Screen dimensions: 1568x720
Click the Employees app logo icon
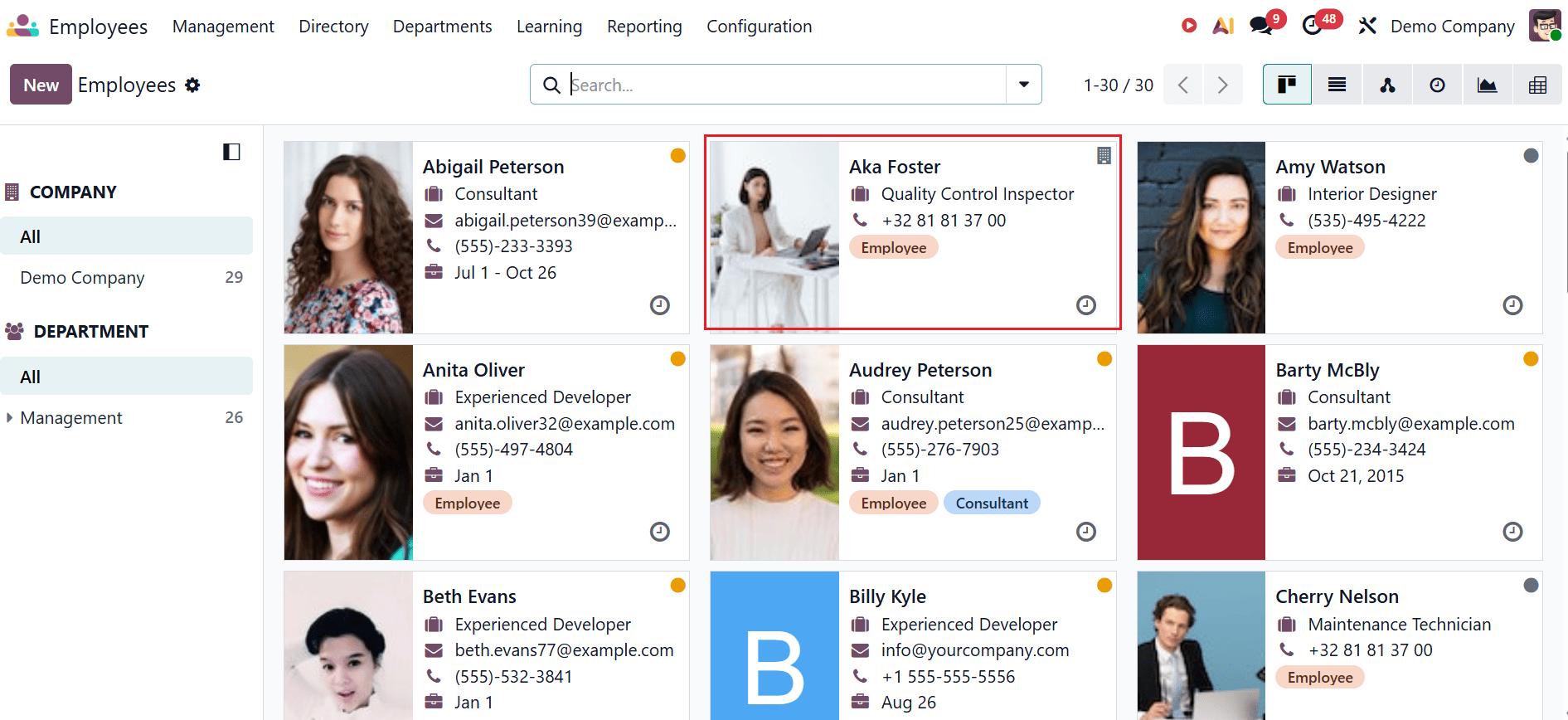pyautogui.click(x=22, y=27)
